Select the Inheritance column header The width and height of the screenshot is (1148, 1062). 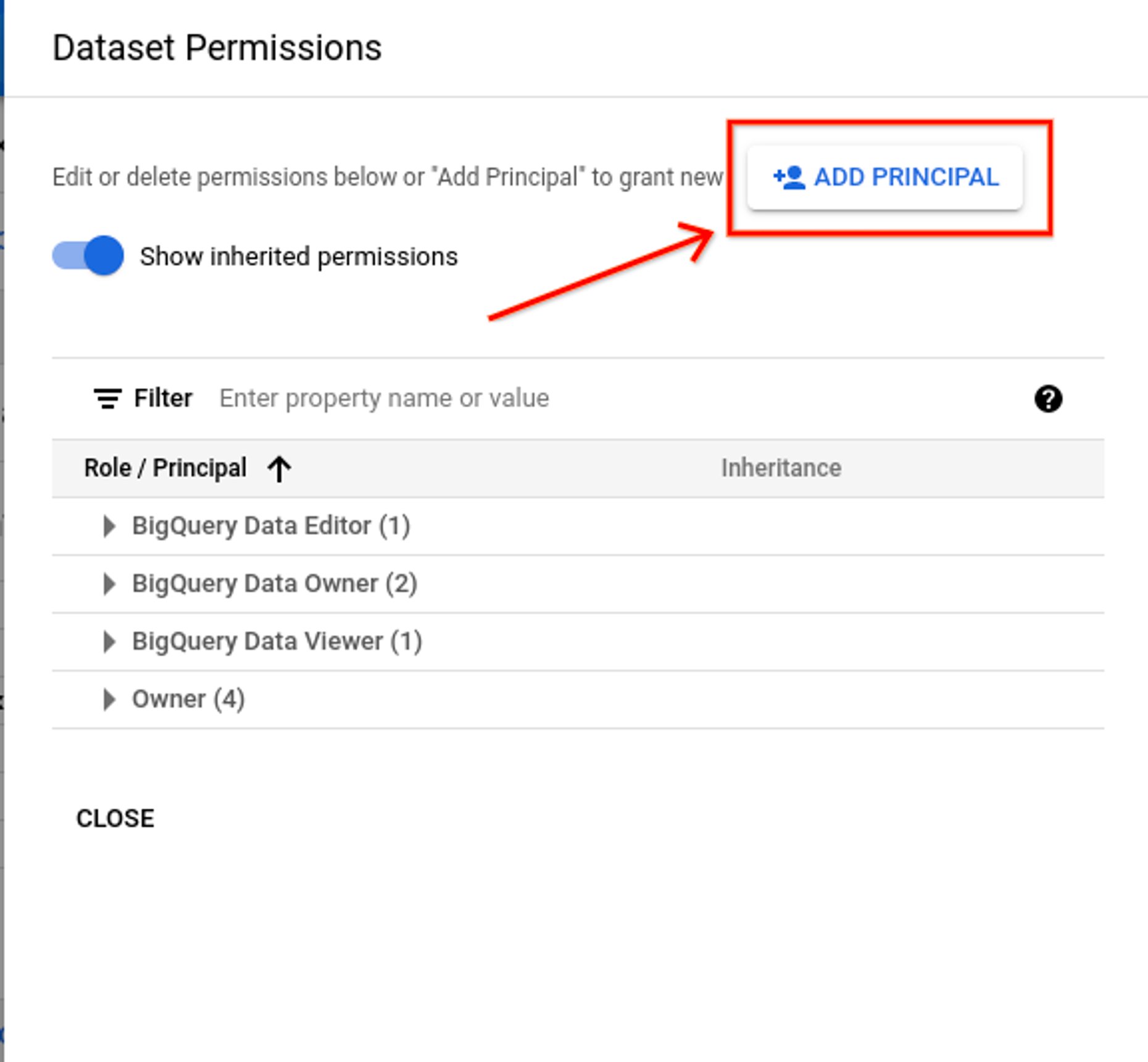pyautogui.click(x=780, y=468)
